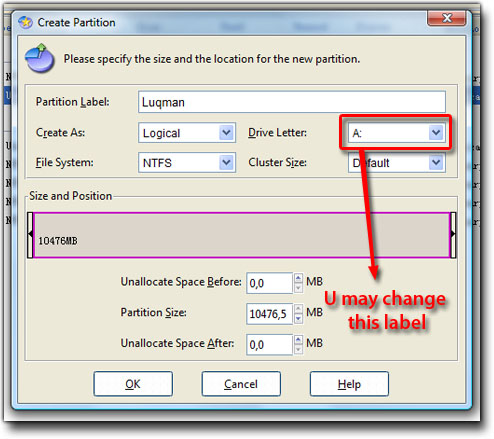The image size is (494, 439).
Task: Click the Unallocate Space After value field
Action: pyautogui.click(x=269, y=344)
